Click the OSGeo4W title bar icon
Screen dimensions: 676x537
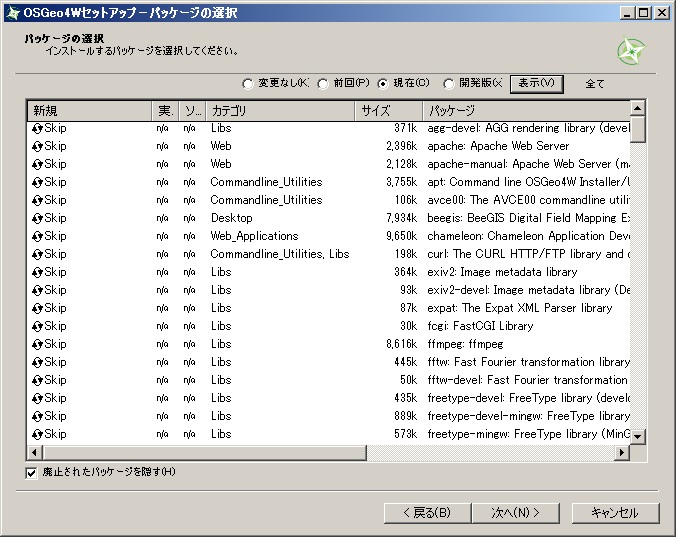point(12,12)
